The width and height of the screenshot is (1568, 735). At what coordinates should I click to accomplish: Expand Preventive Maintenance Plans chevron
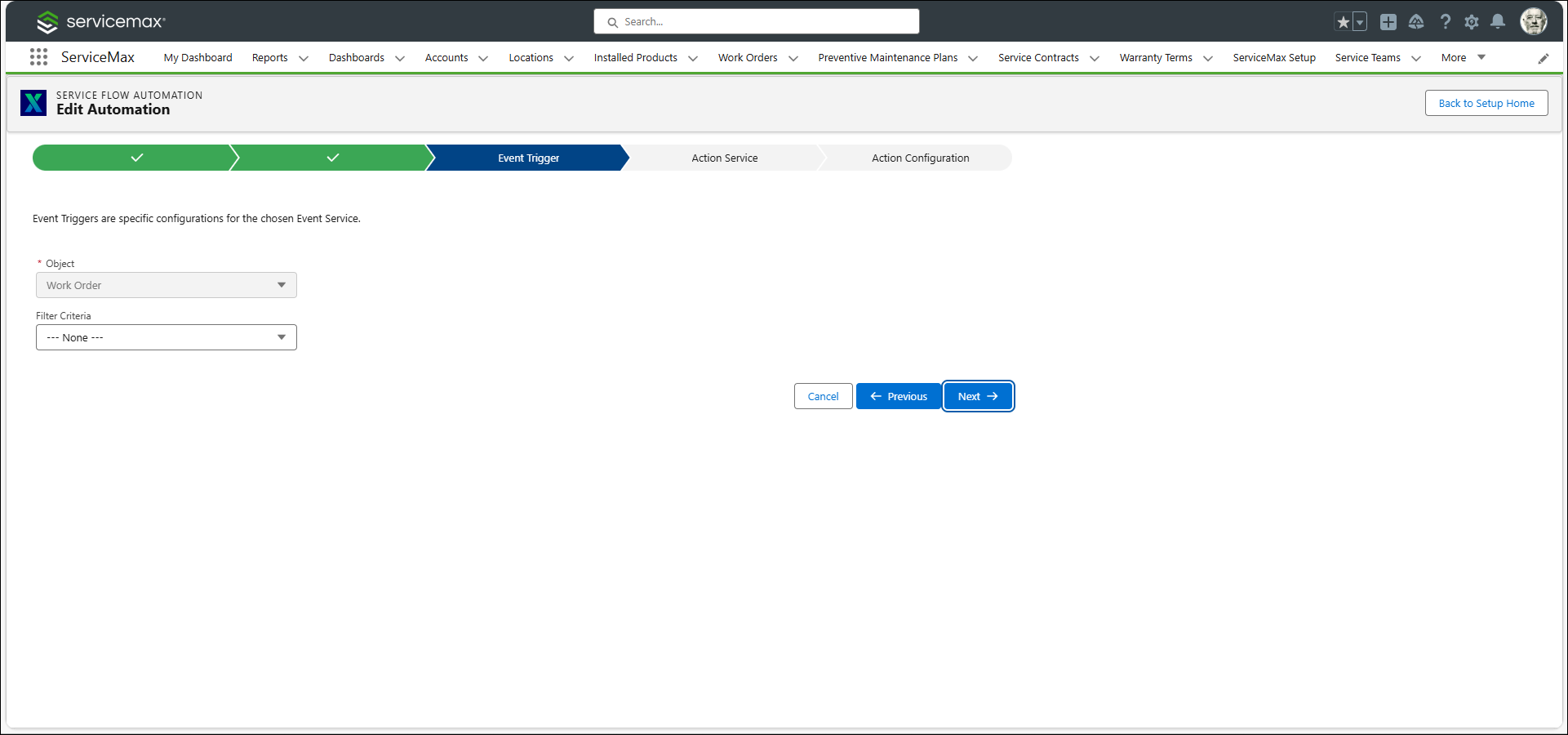[x=973, y=58]
